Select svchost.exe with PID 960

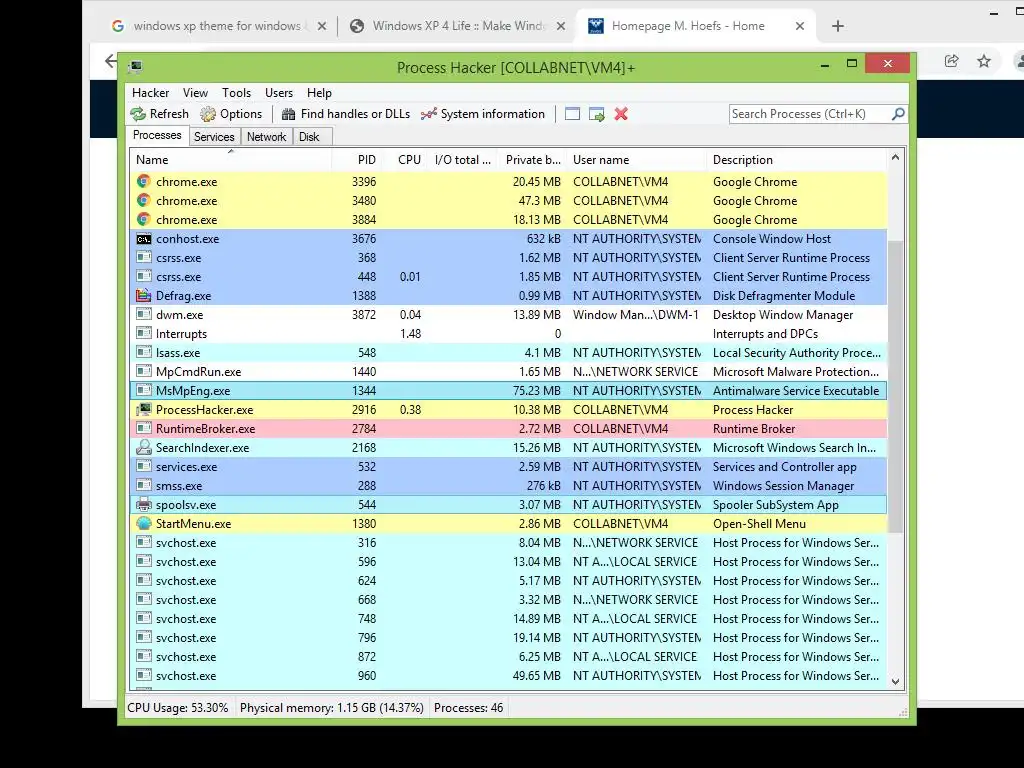(x=509, y=676)
